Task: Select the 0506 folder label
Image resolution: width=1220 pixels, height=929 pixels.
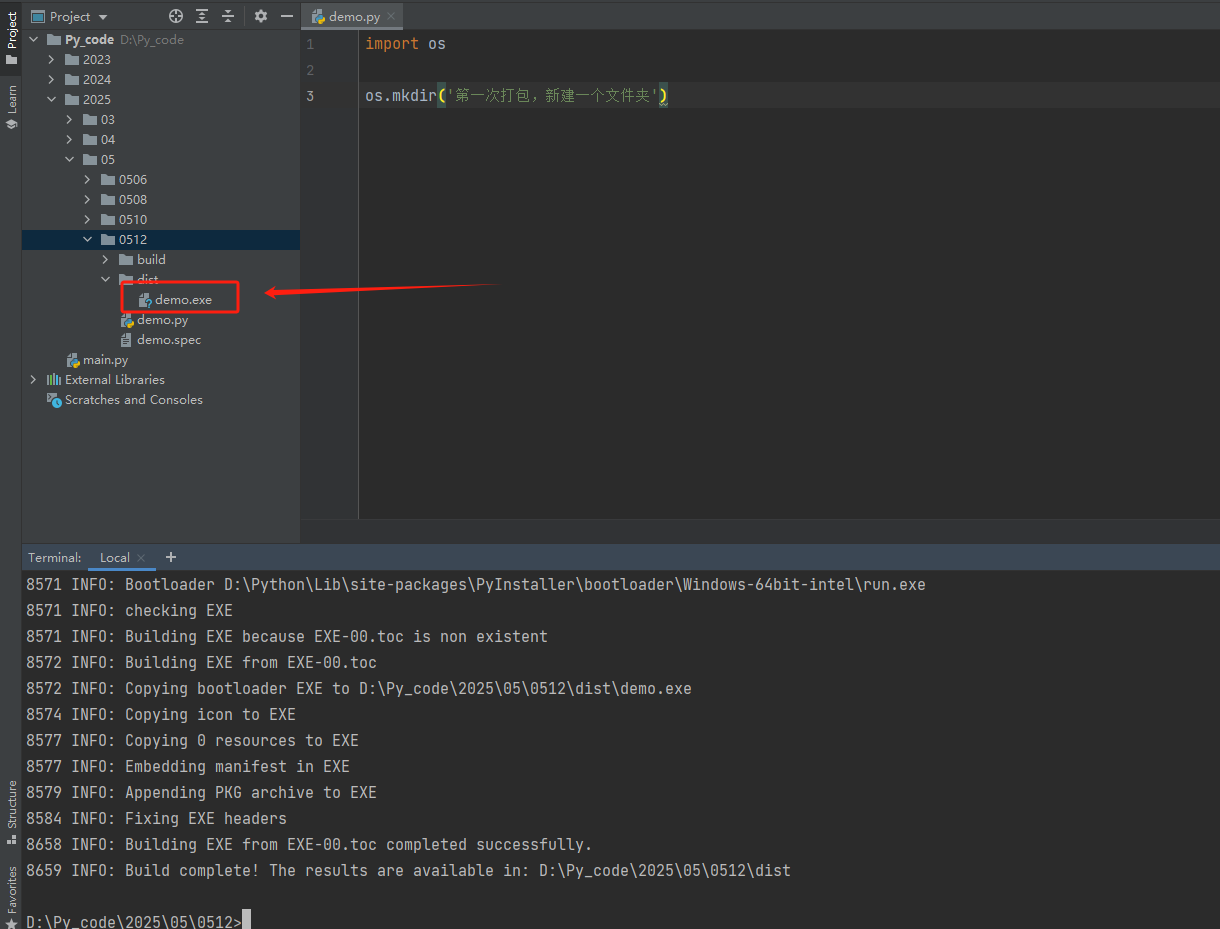Action: [x=133, y=180]
